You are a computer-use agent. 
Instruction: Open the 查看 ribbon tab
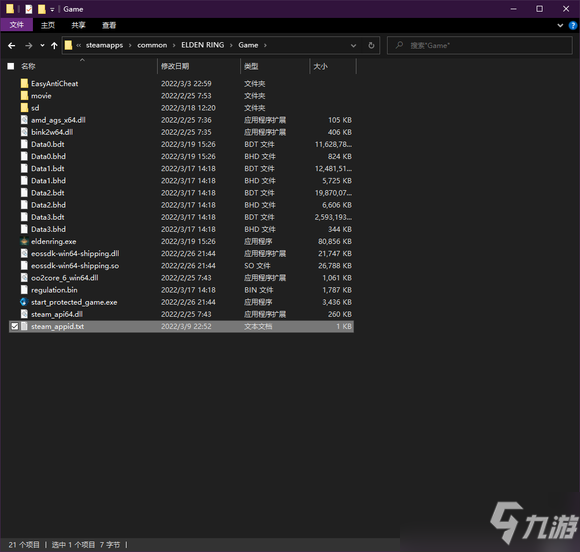coord(109,25)
